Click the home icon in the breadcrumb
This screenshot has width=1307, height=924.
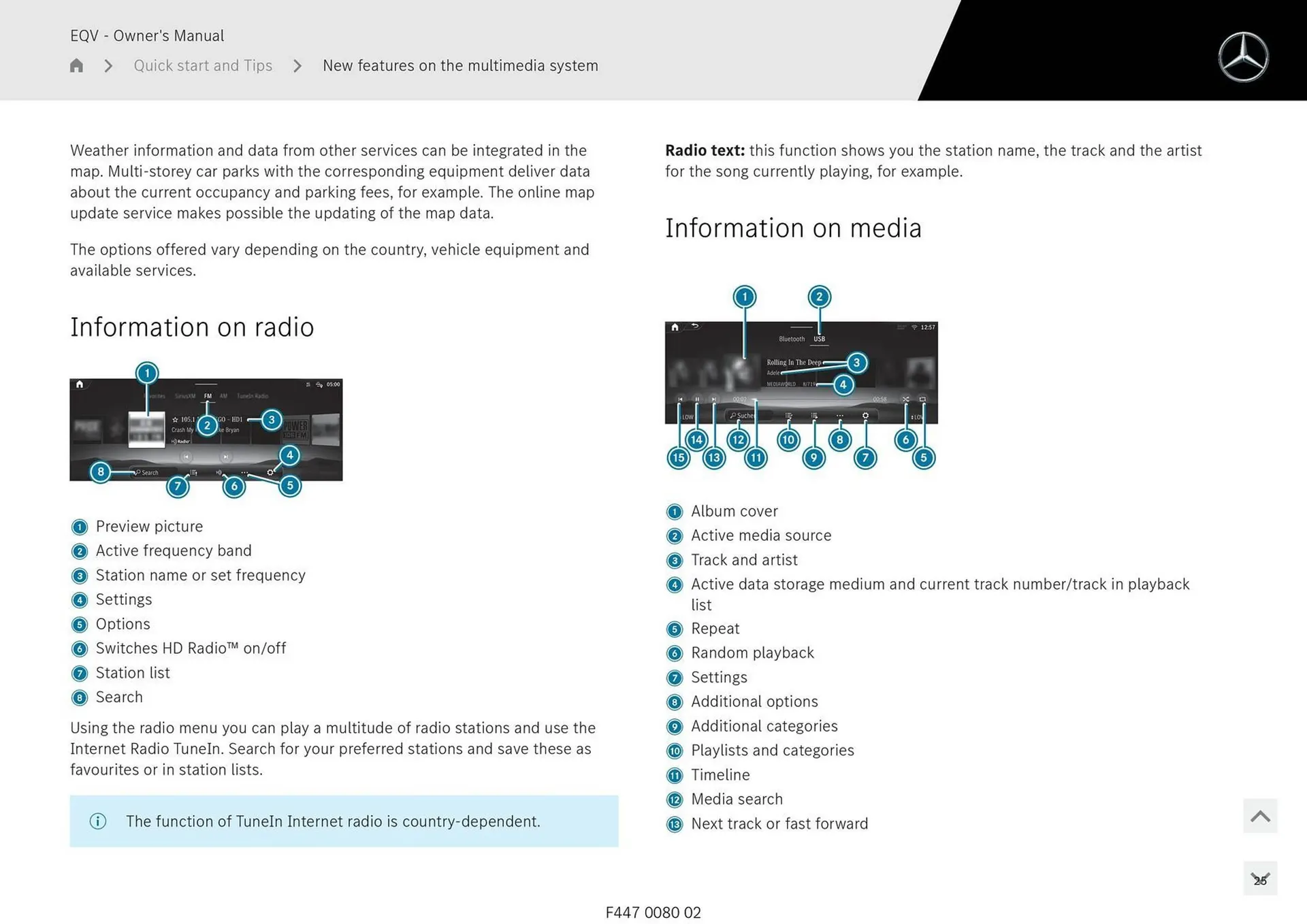pos(76,65)
